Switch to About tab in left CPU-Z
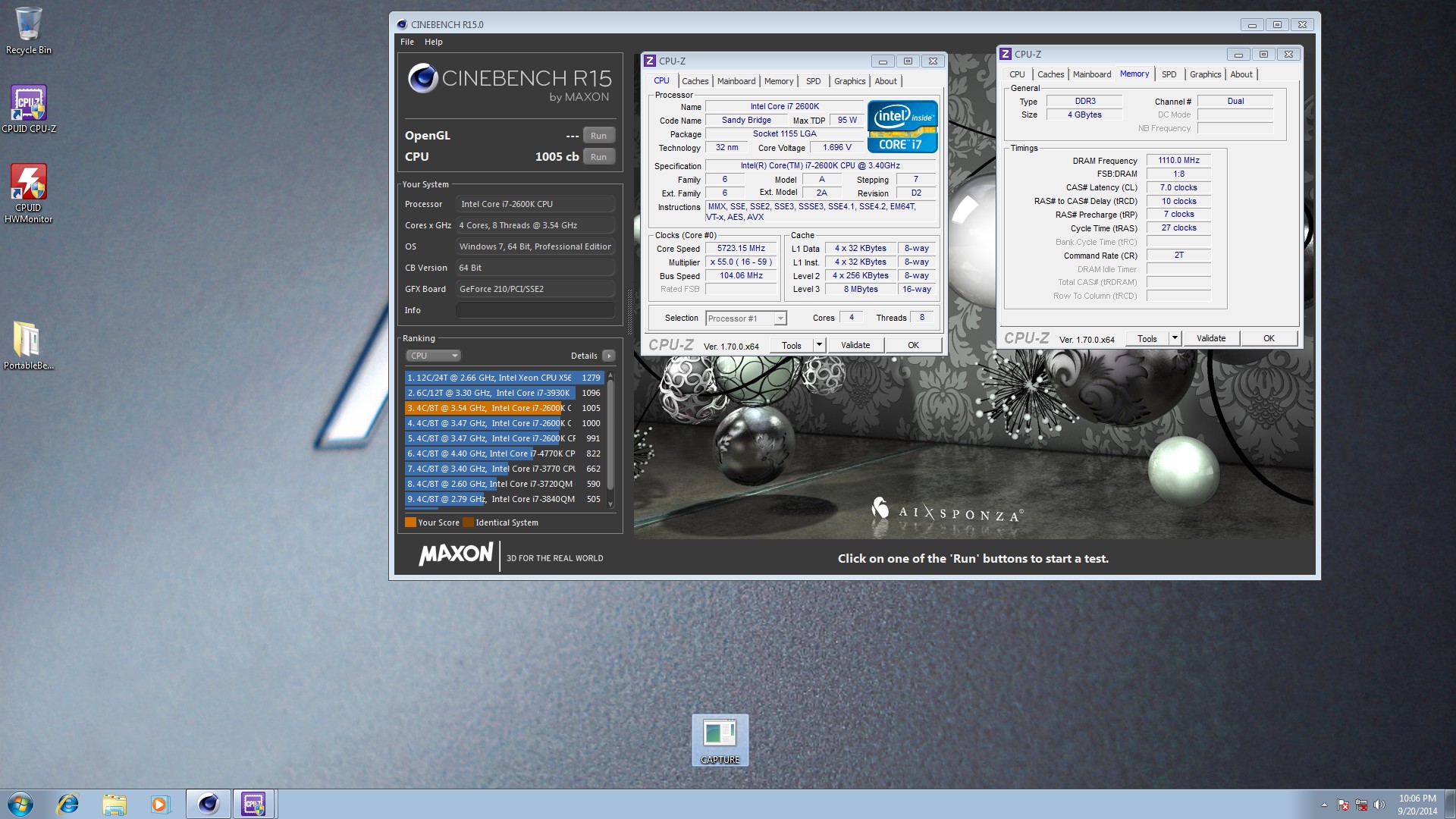Screen dimensions: 1456x819 click(885, 81)
